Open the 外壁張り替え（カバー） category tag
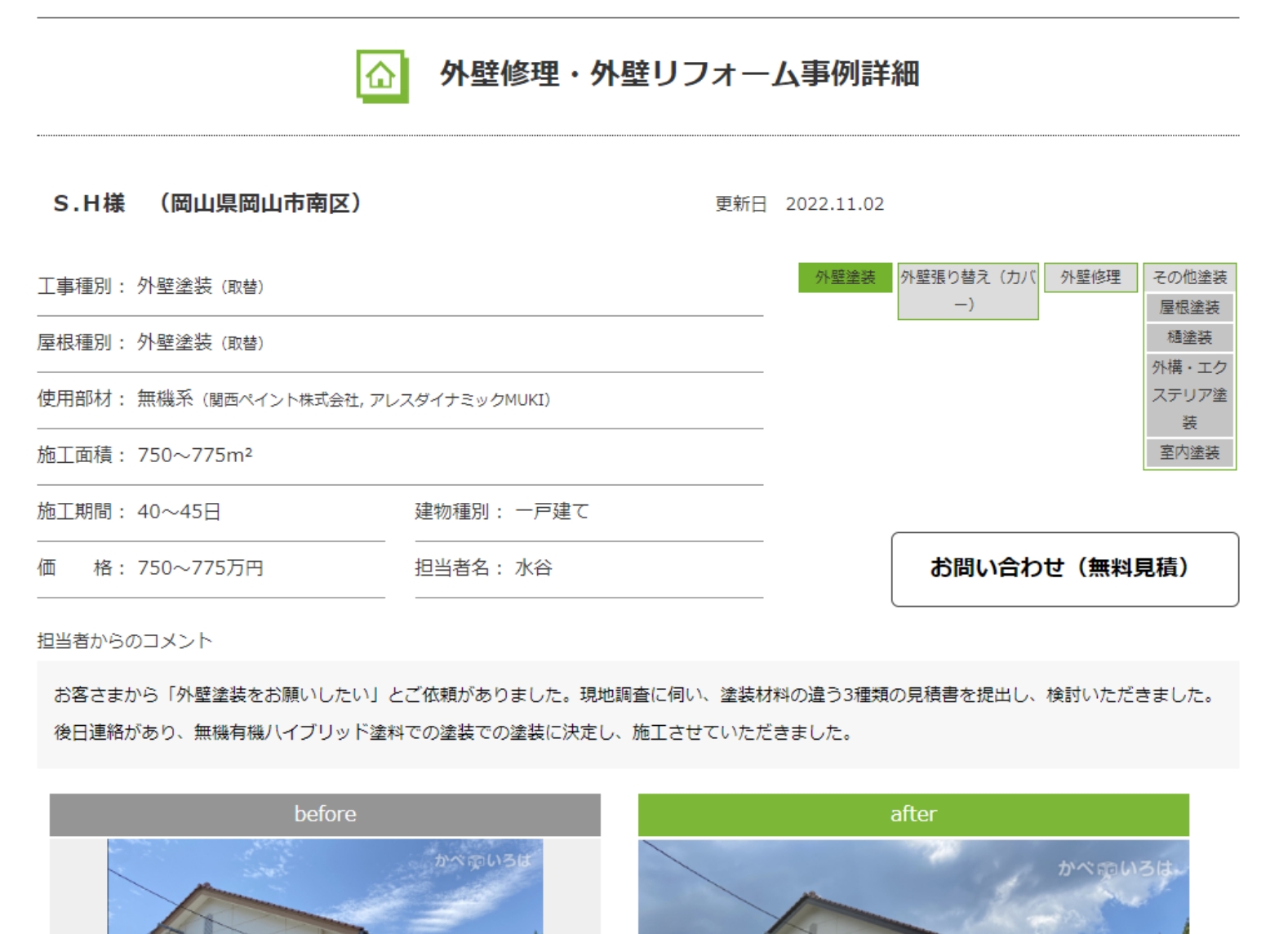Viewport: 1288px width, 934px height. click(967, 291)
